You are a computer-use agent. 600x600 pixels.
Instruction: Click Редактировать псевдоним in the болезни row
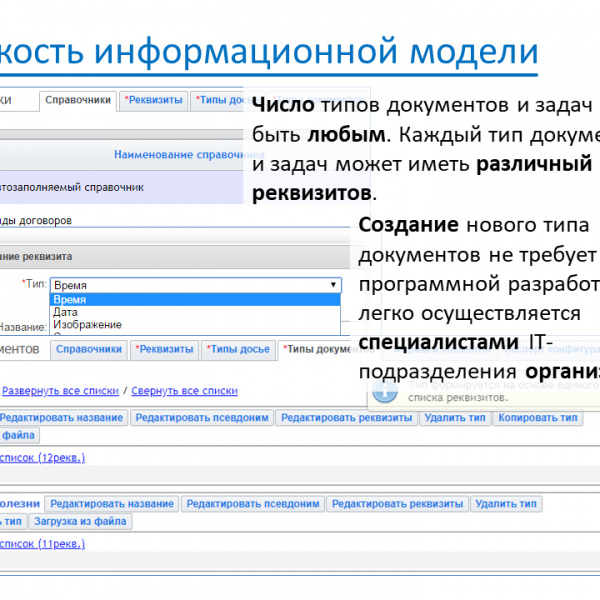coord(255,504)
